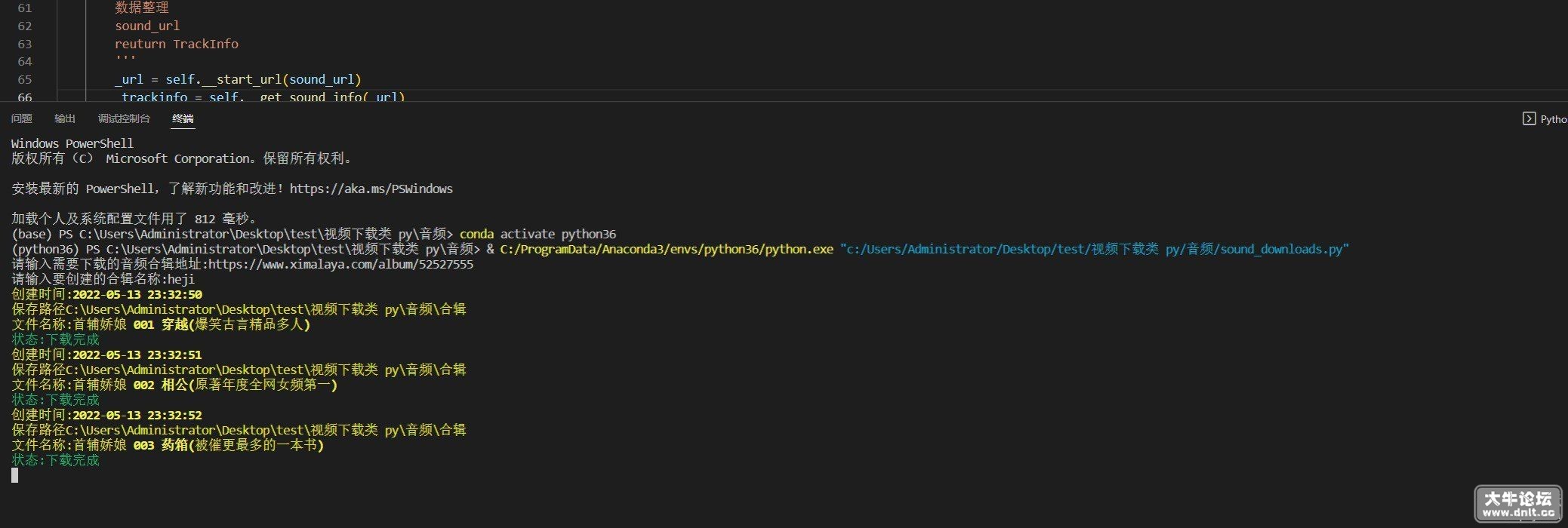The image size is (1568, 528).
Task: Click the file name '首辅娇娘 003 药箱' line
Action: point(168,445)
